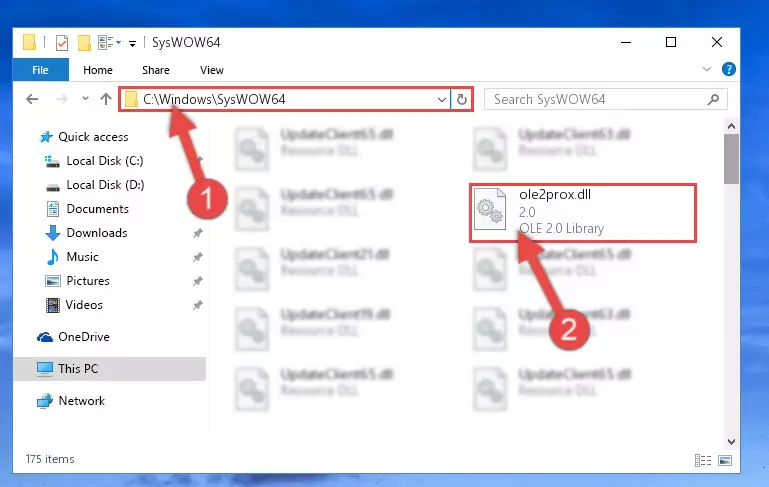Click the Documents page icon
The image size is (769, 487).
point(52,209)
